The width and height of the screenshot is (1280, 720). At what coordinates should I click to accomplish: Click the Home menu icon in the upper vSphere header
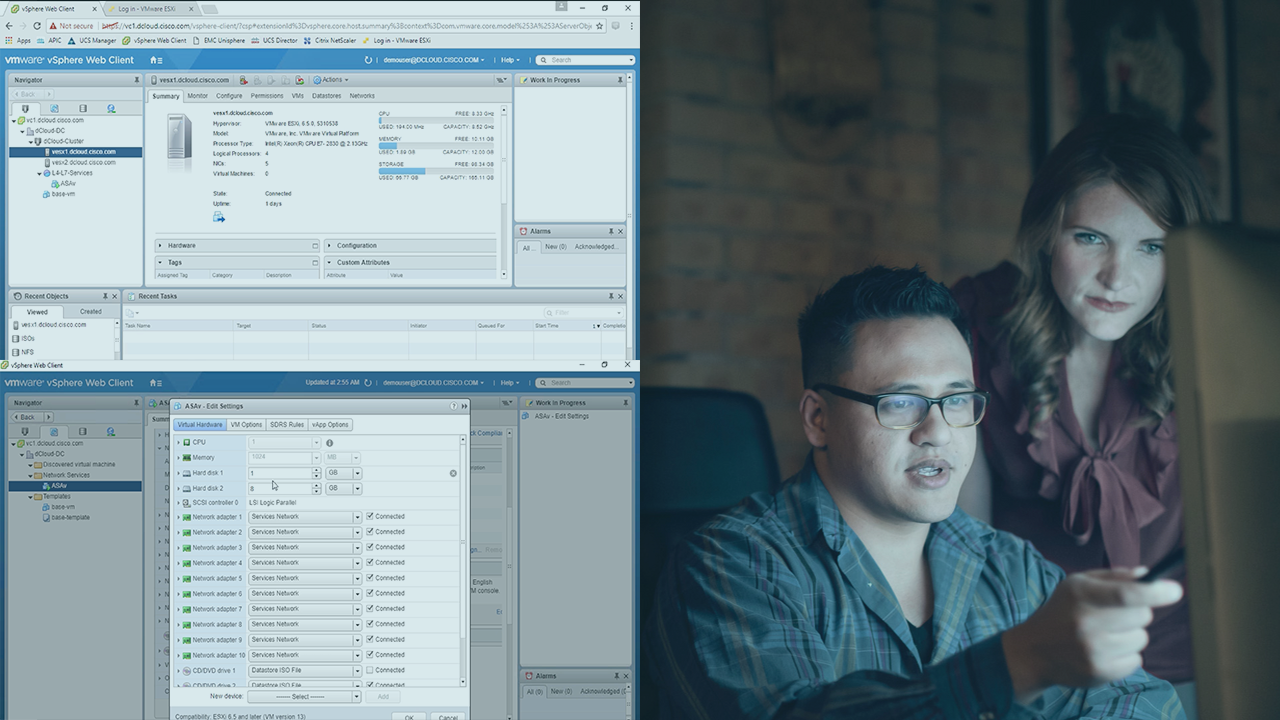pyautogui.click(x=155, y=60)
